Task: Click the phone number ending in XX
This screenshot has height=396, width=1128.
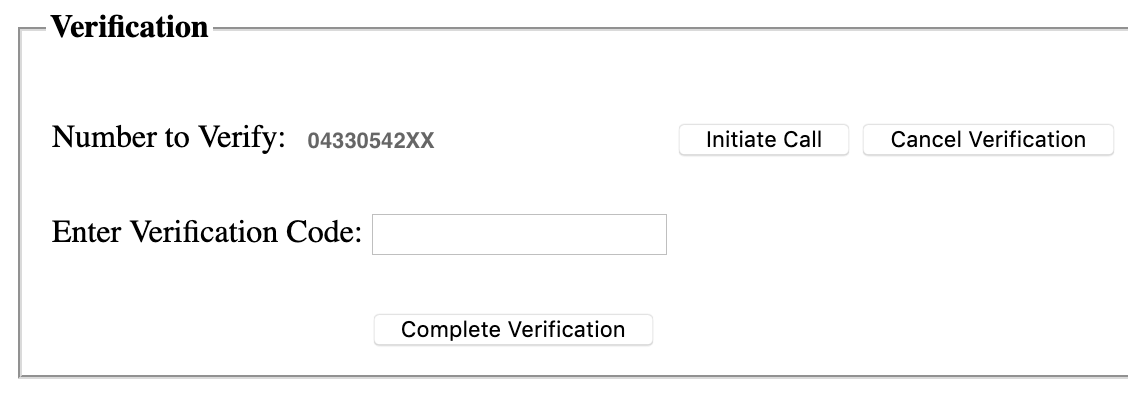Action: tap(370, 141)
